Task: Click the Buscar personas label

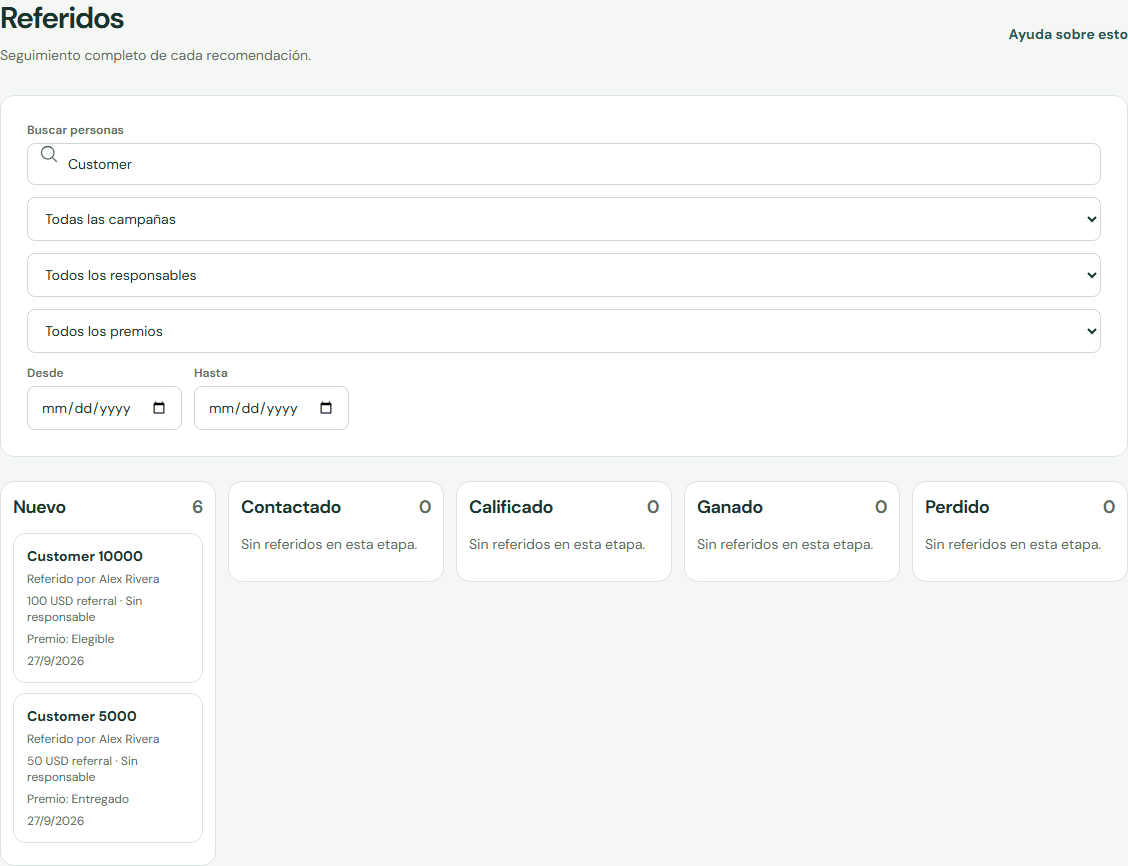Action: coord(76,130)
